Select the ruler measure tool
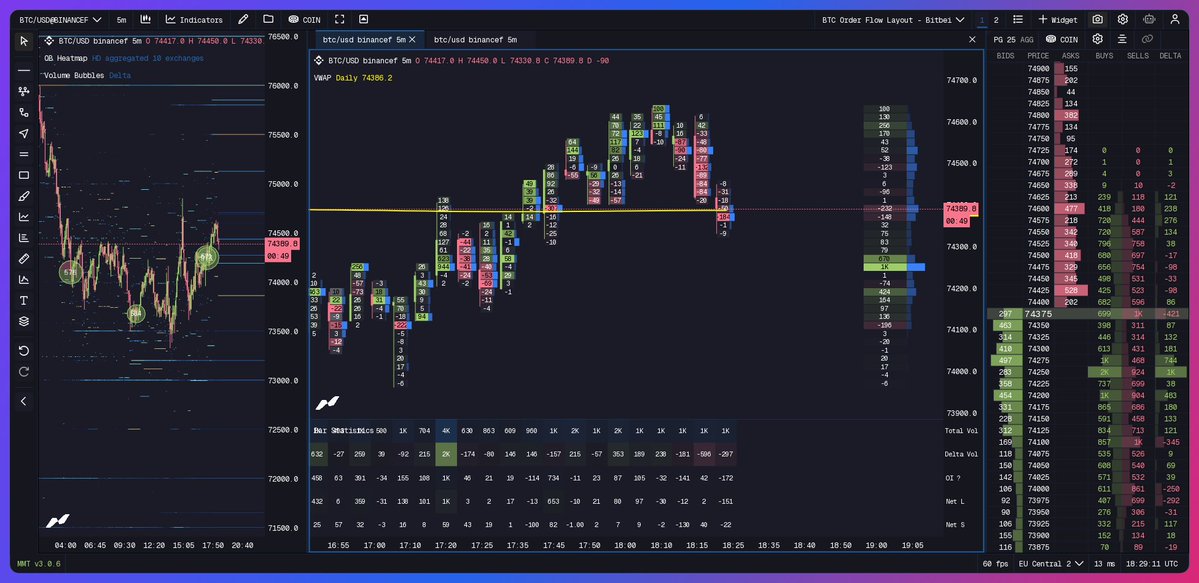This screenshot has height=583, width=1199. [24, 259]
